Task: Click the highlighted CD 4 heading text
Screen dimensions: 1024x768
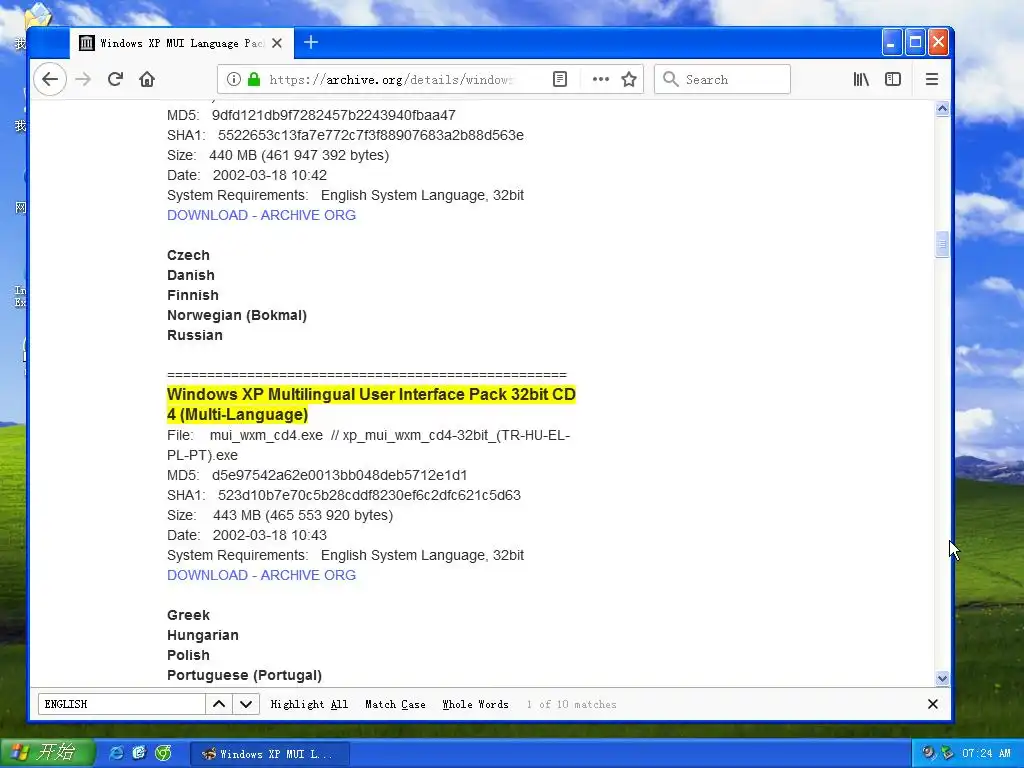Action: tap(371, 404)
